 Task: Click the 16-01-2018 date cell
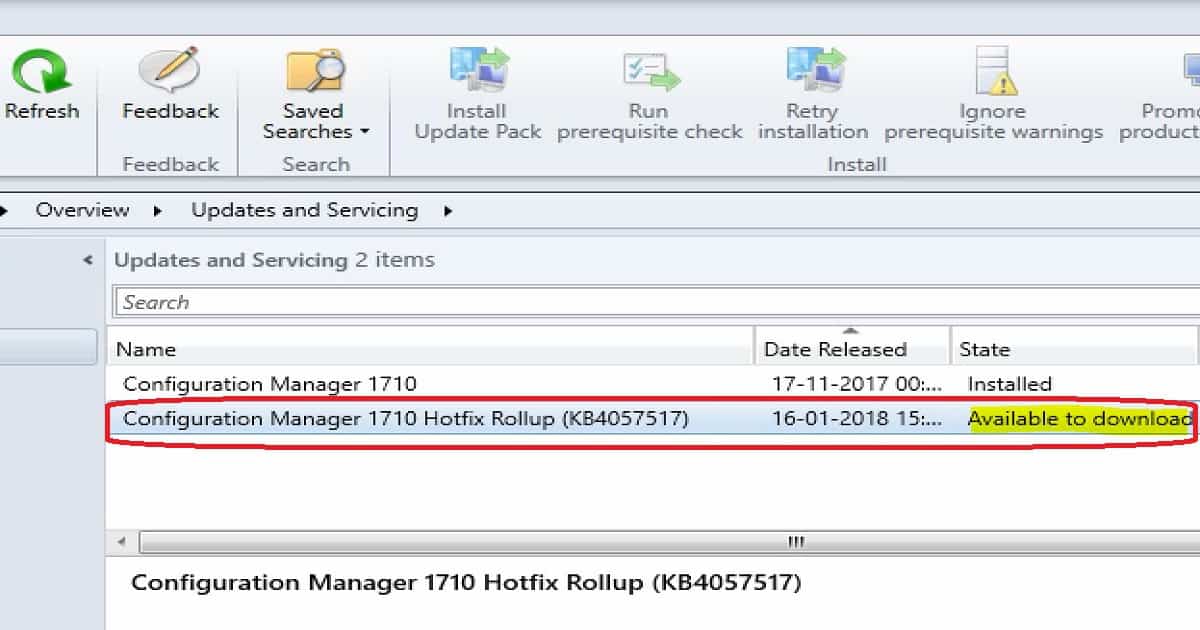[857, 419]
